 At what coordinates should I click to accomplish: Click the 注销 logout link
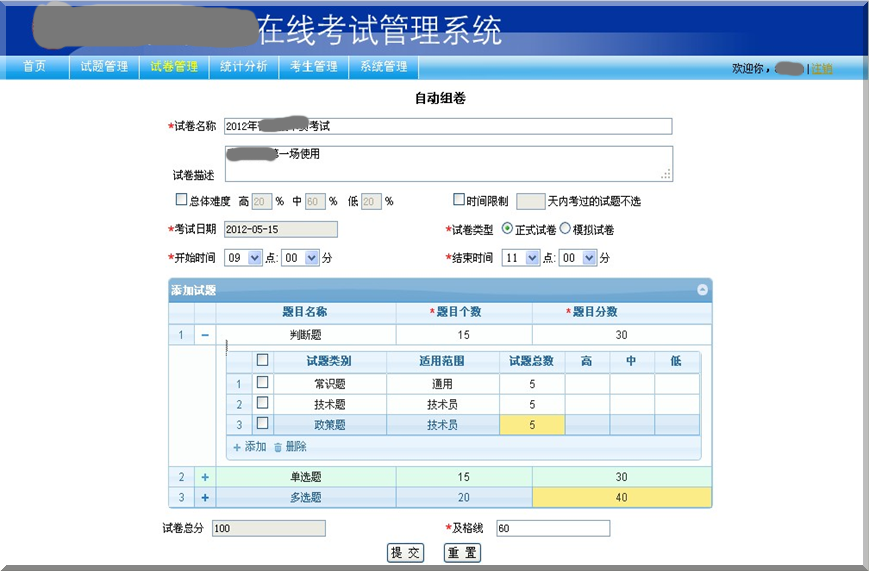821,69
